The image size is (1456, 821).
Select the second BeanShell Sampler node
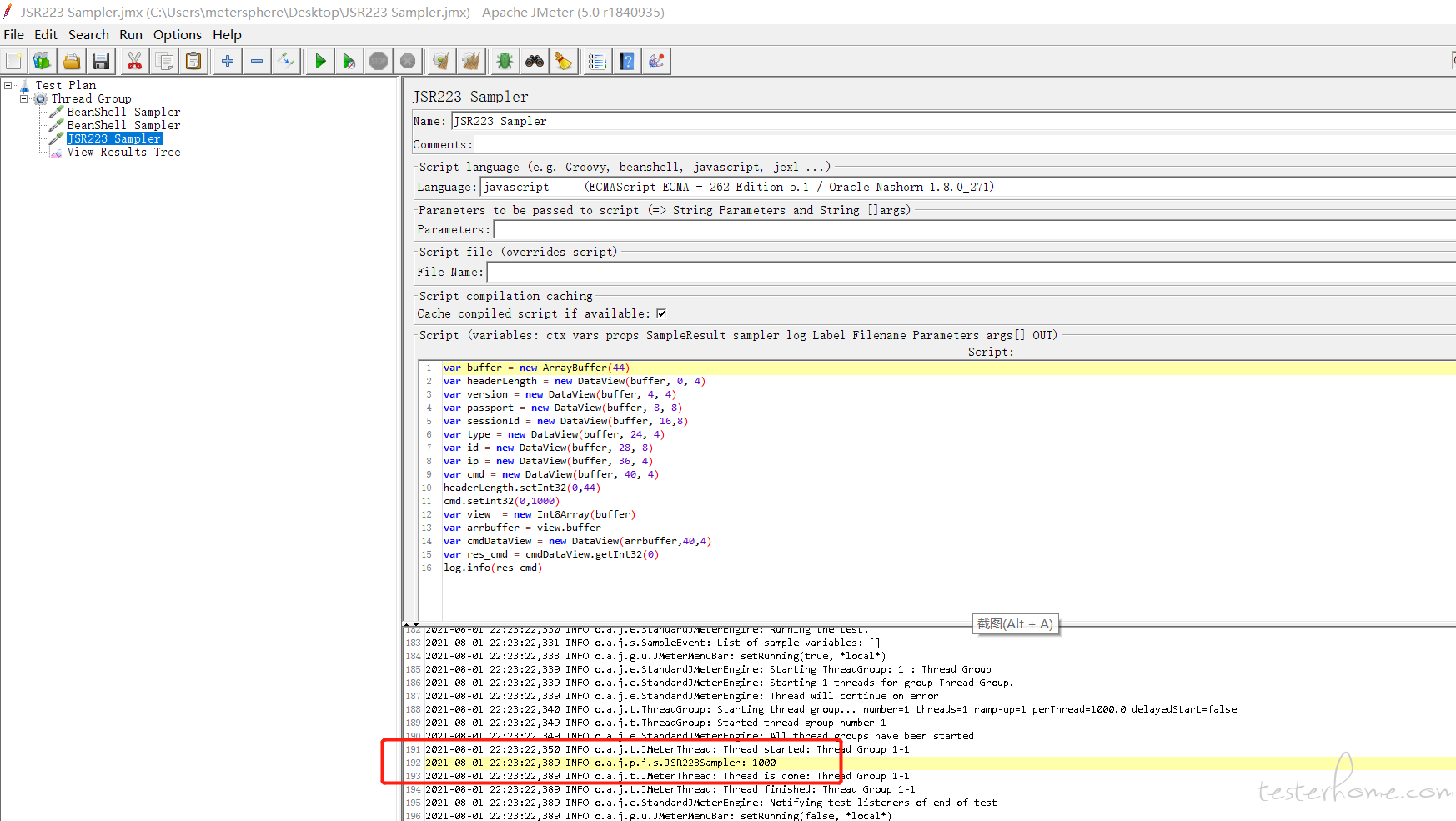[x=123, y=125]
